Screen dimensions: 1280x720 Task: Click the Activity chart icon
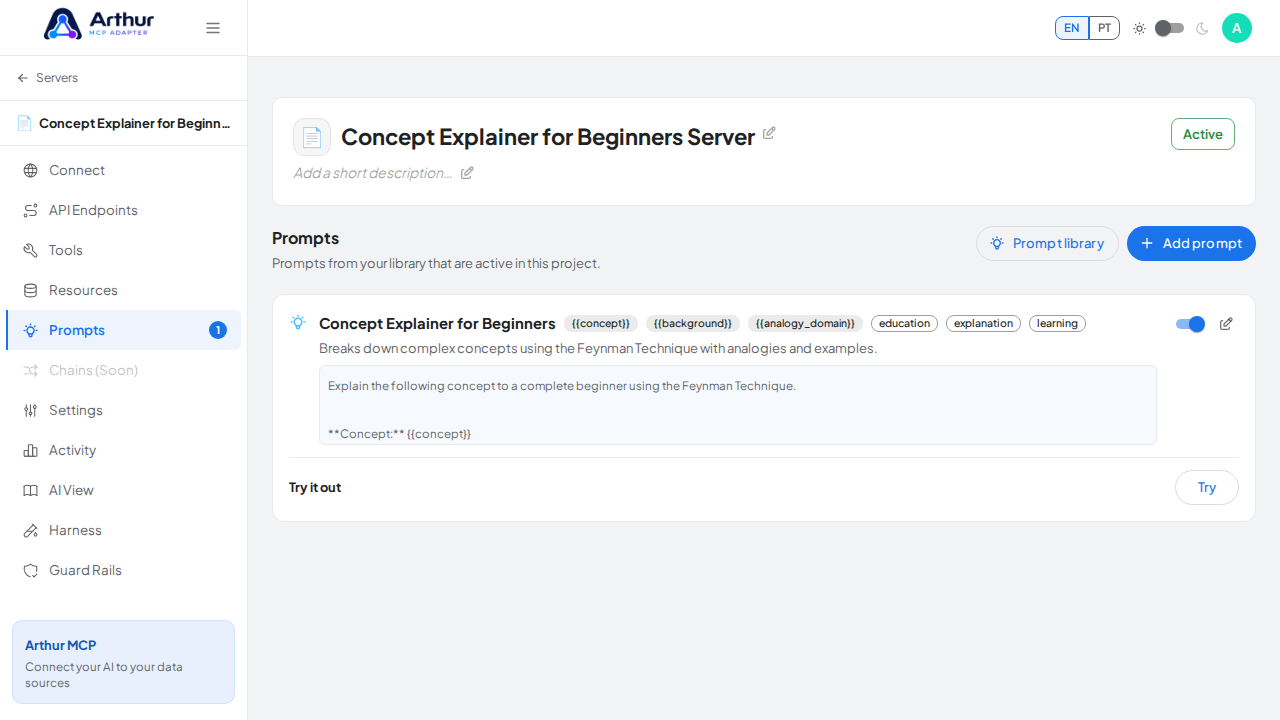click(x=30, y=450)
